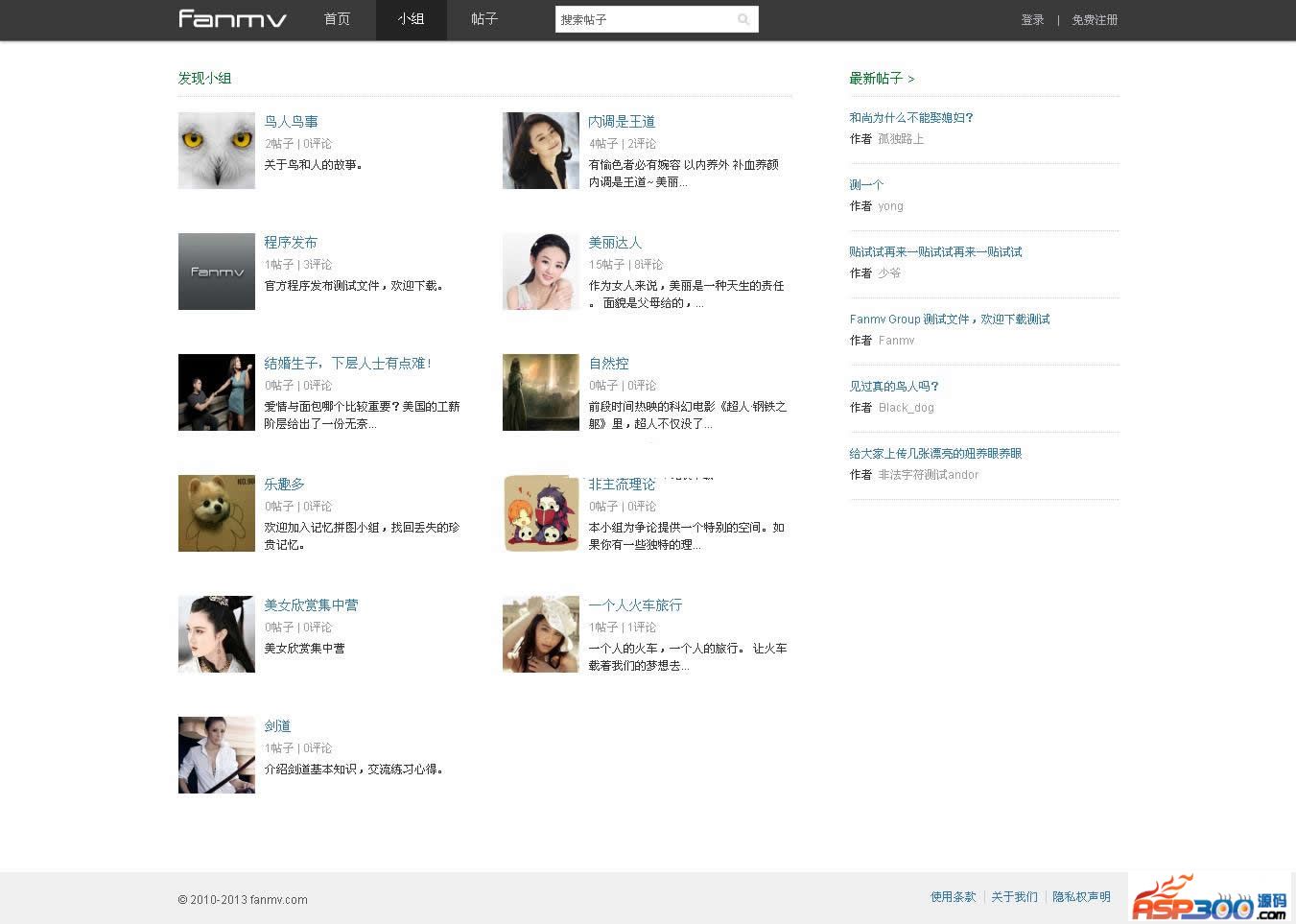
Task: Open post 和尚为什么不能娶媳妇?
Action: point(911,118)
